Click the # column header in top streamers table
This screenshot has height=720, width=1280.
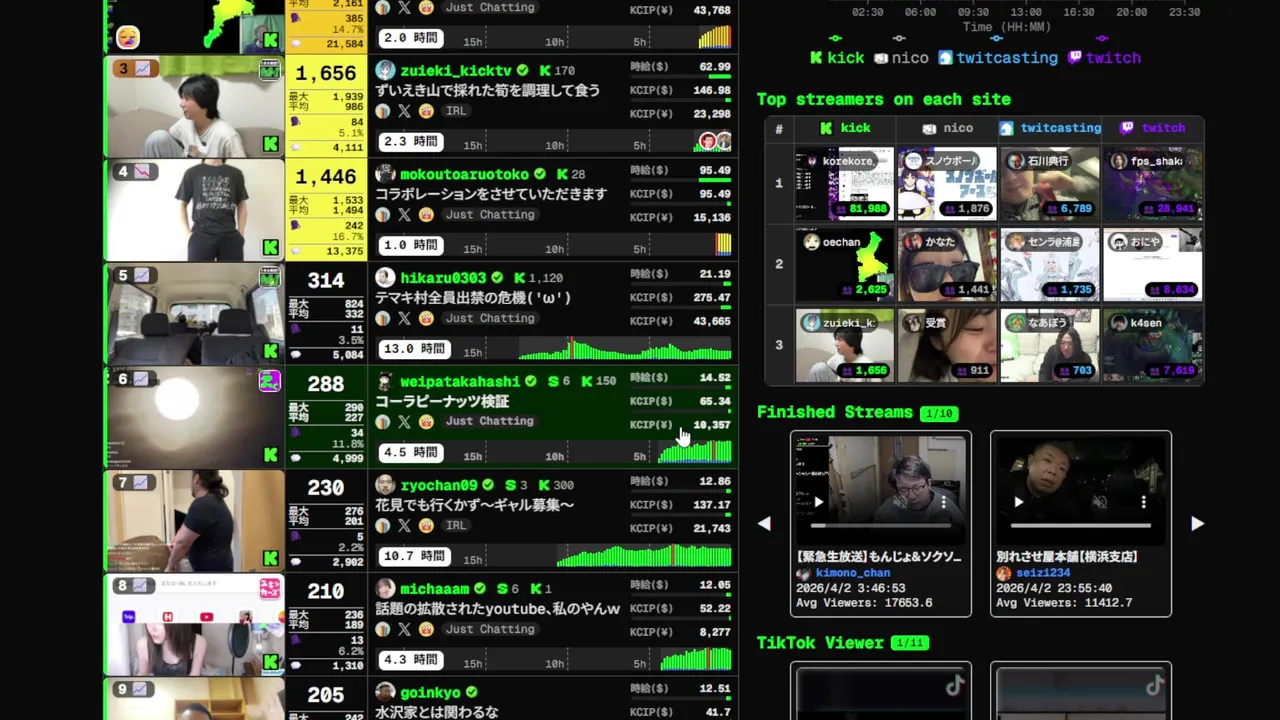[779, 129]
